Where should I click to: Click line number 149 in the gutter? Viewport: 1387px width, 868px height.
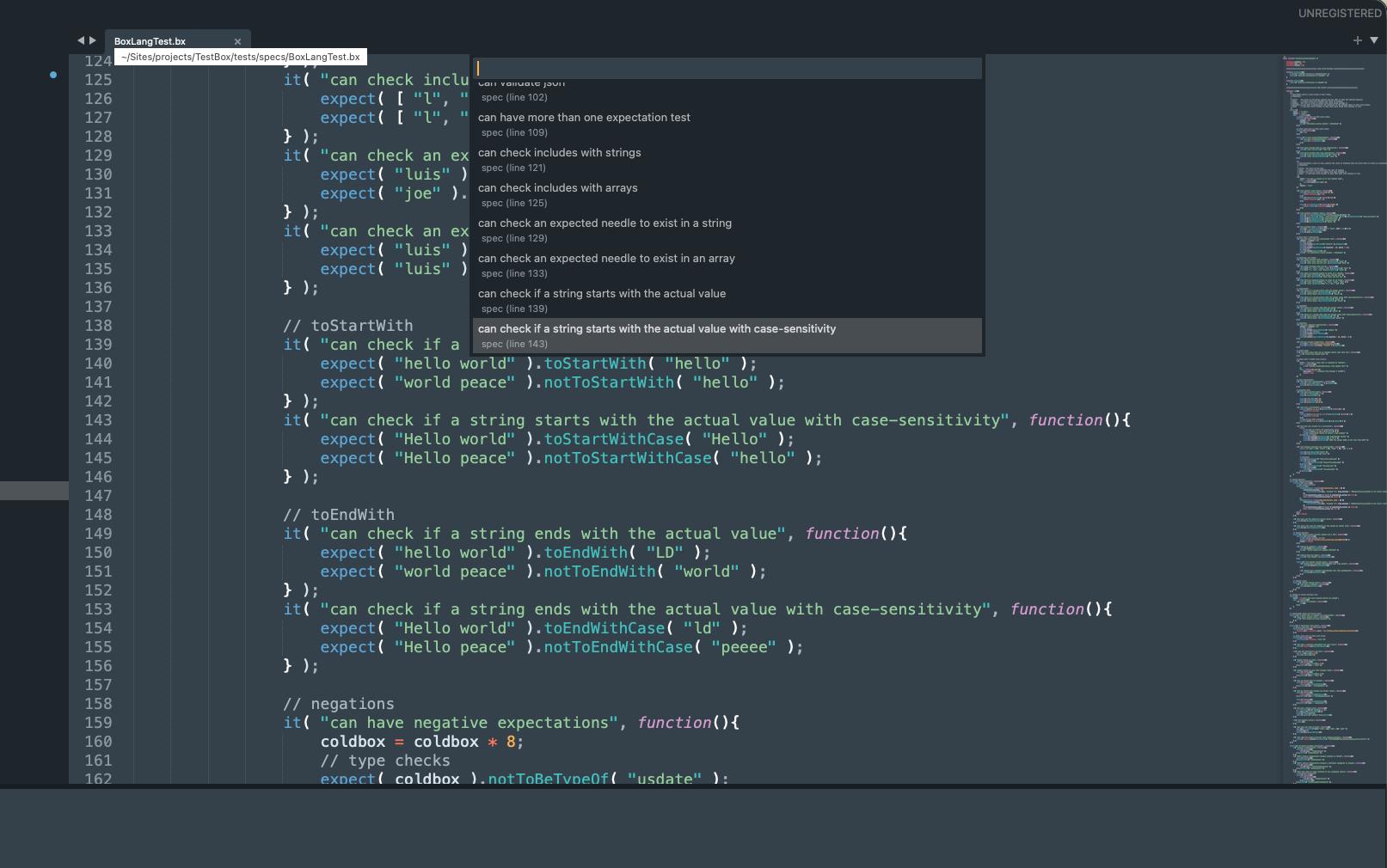pos(98,534)
